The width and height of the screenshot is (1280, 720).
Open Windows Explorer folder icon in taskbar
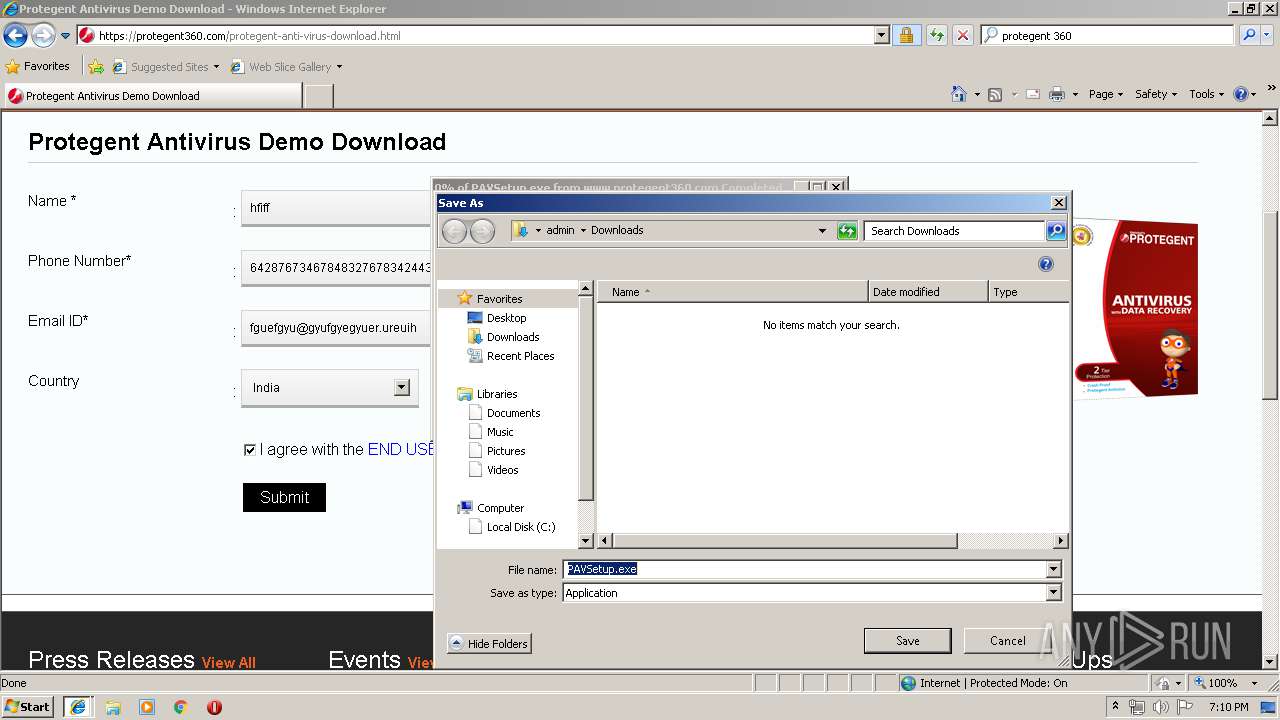(113, 707)
